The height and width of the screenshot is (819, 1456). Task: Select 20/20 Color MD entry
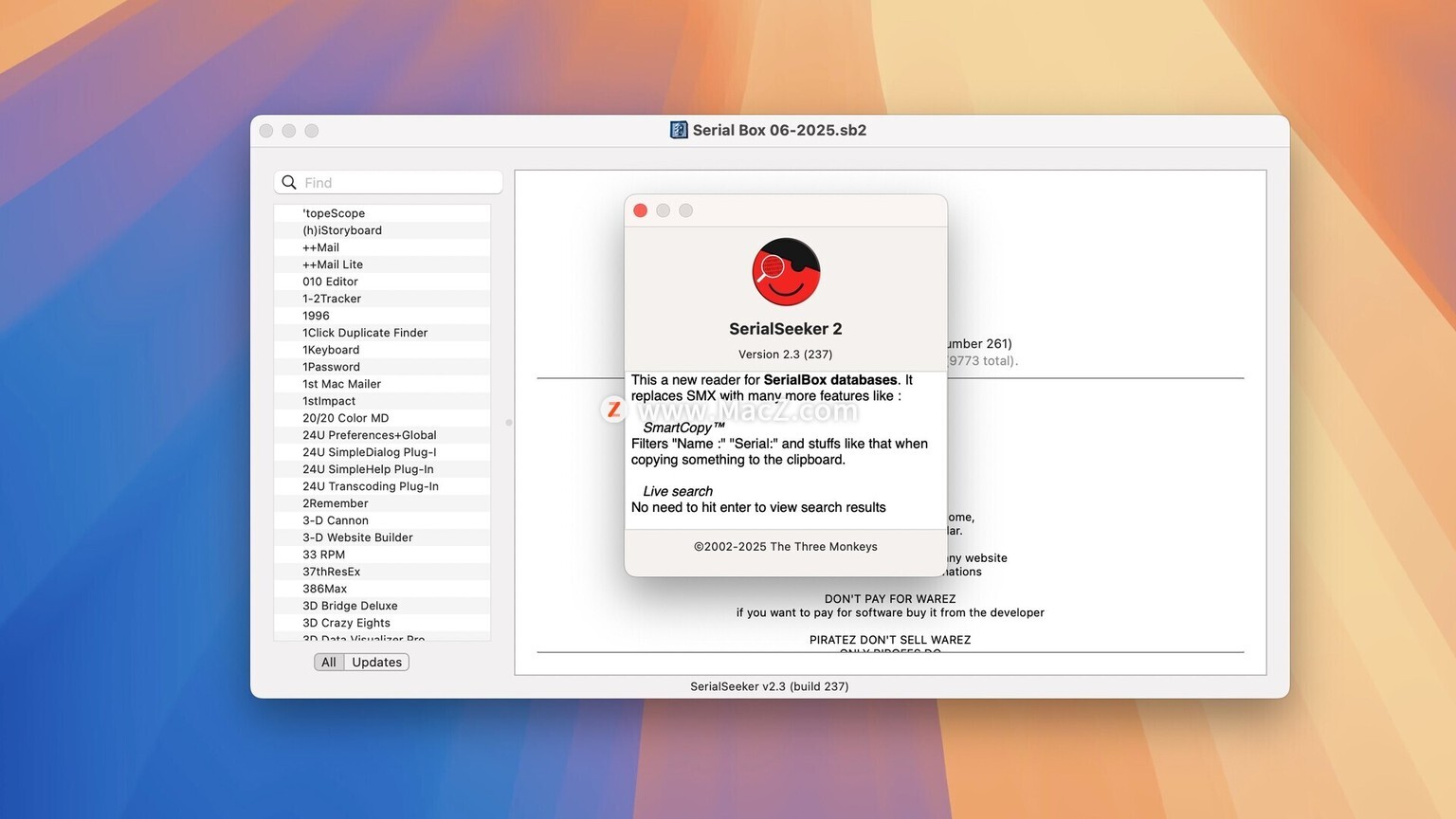[382, 418]
